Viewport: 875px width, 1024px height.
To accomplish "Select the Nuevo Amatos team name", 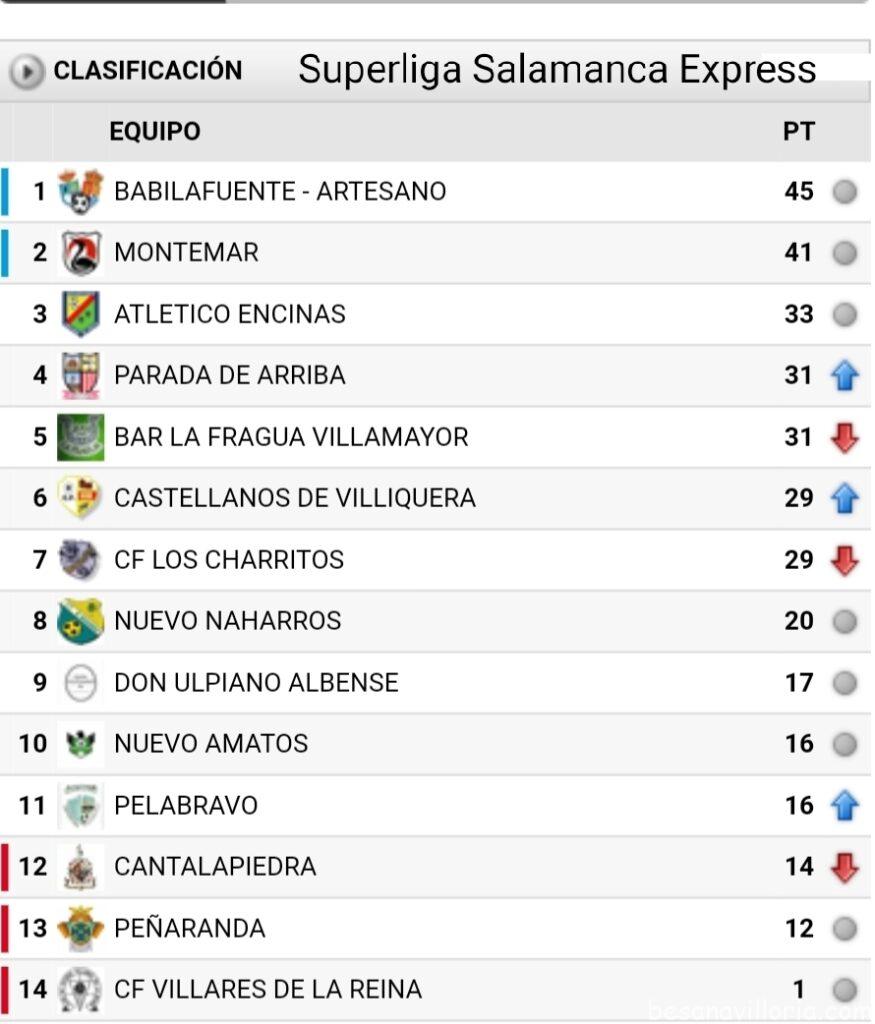I will point(211,744).
